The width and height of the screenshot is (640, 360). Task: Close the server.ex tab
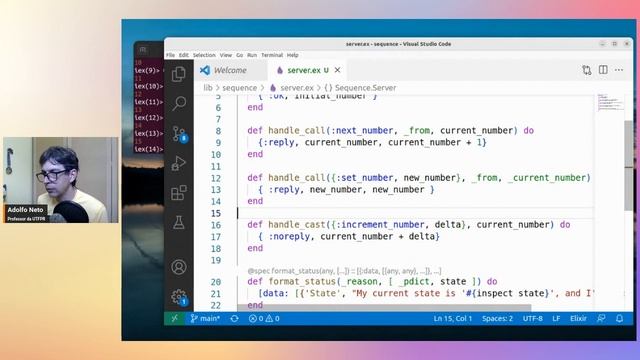(x=338, y=70)
